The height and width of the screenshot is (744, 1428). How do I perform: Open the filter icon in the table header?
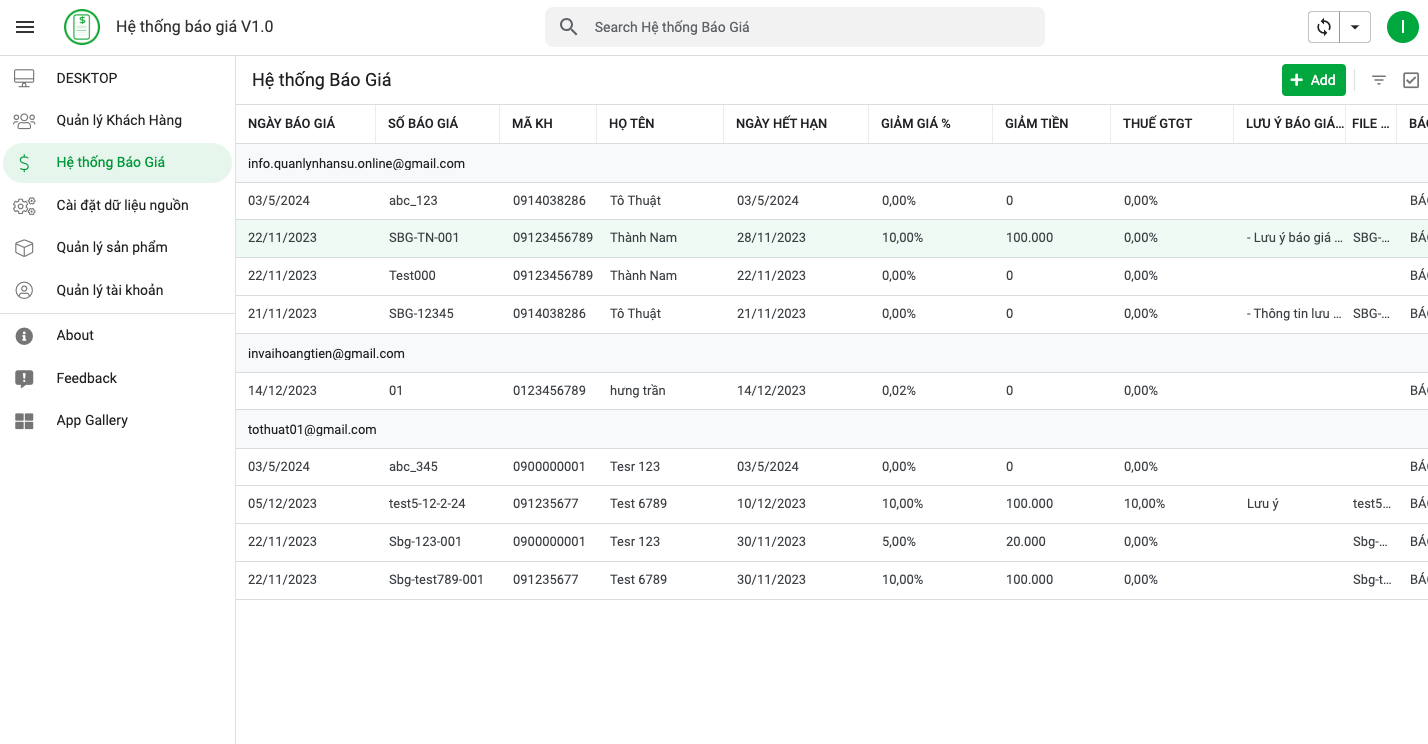[x=1379, y=80]
